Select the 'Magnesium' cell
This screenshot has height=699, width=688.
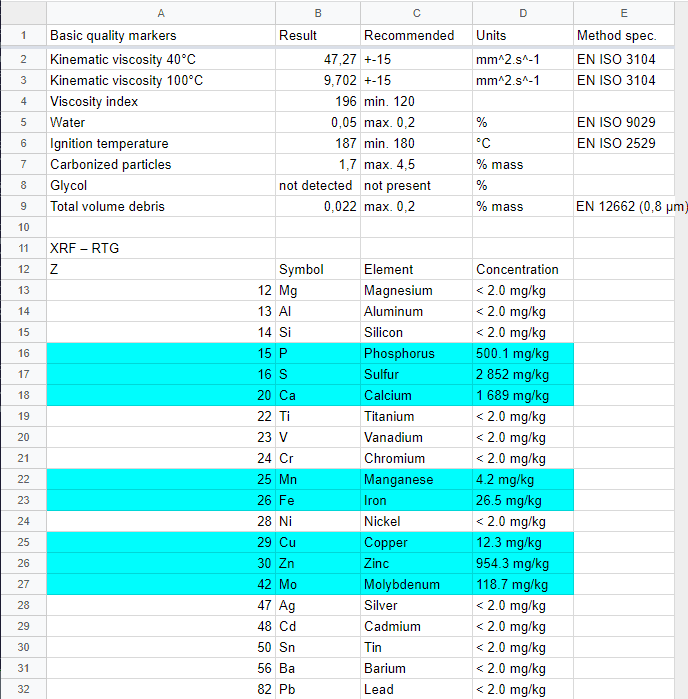[416, 290]
